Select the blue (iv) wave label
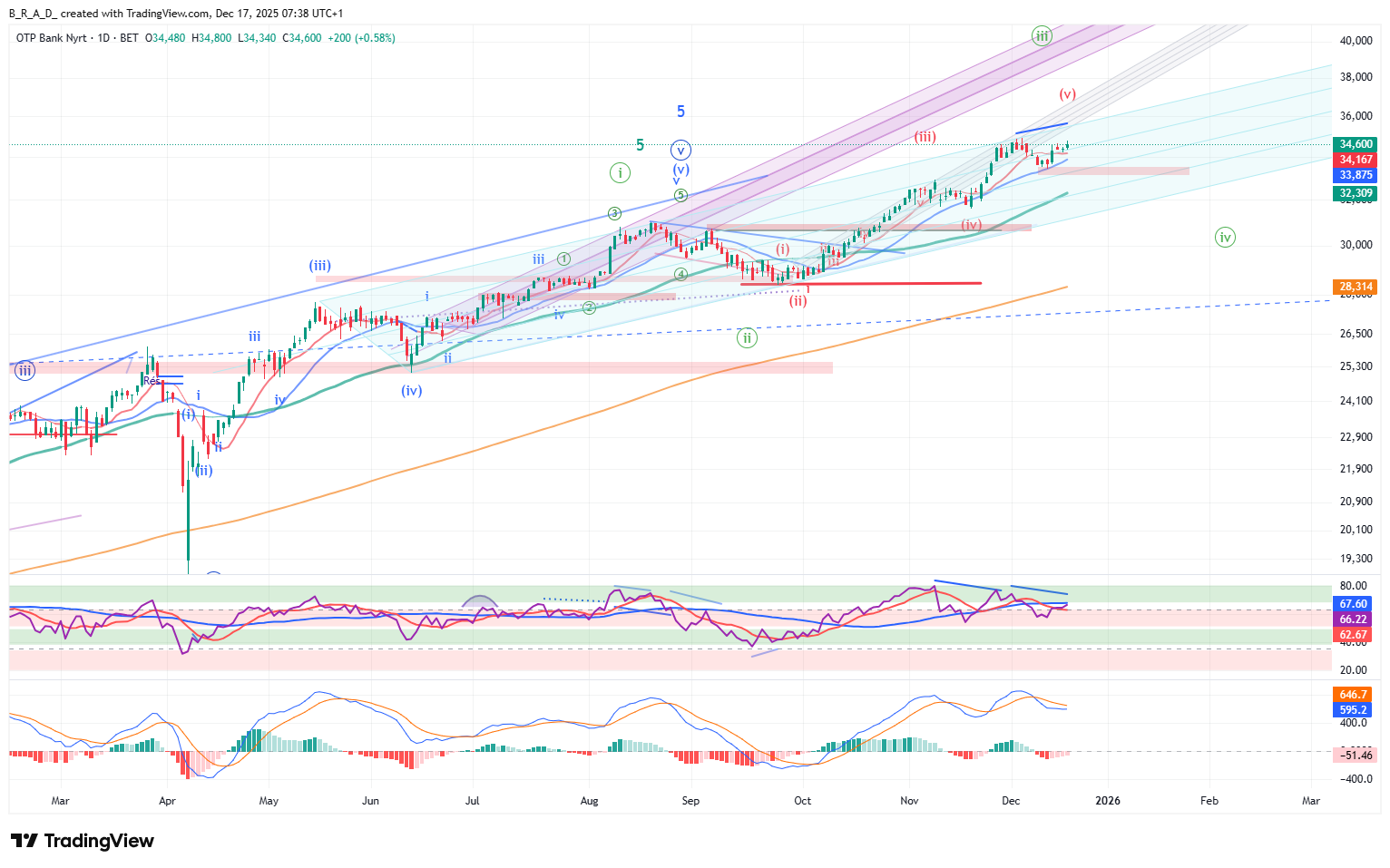The height and width of the screenshot is (868, 1390). point(412,391)
